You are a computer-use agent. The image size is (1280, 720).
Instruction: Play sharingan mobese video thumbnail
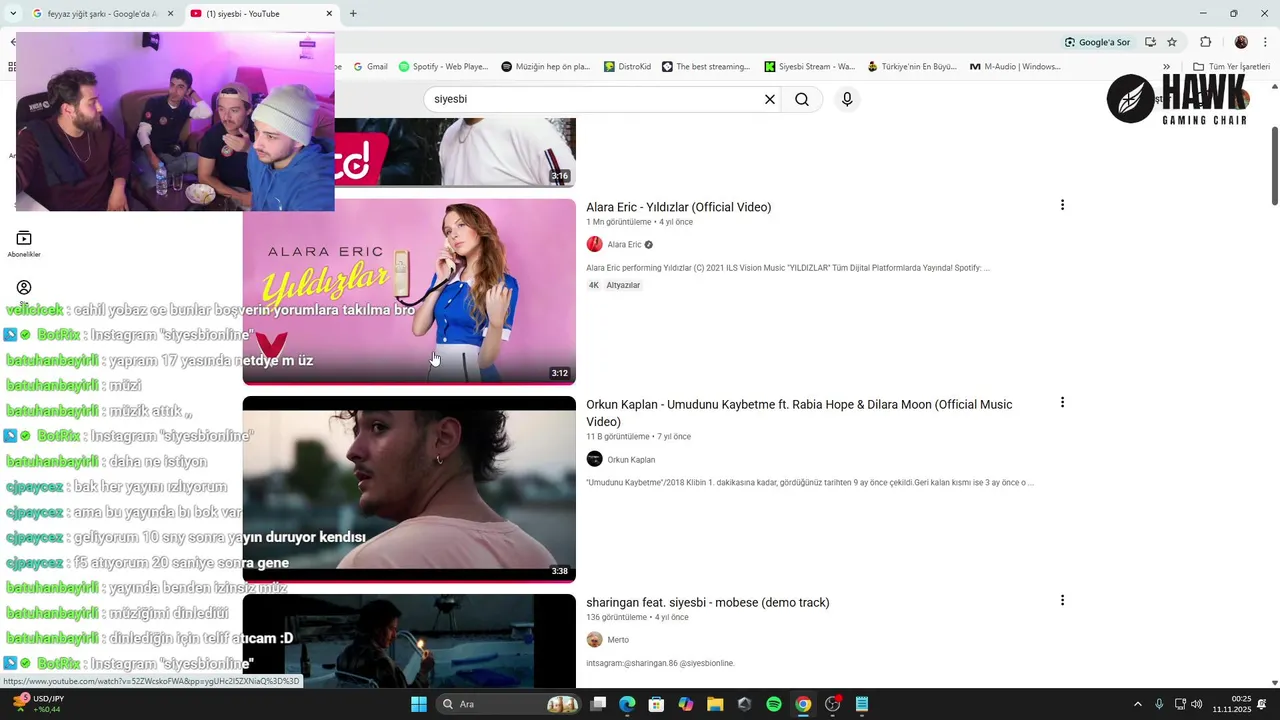[x=409, y=641]
